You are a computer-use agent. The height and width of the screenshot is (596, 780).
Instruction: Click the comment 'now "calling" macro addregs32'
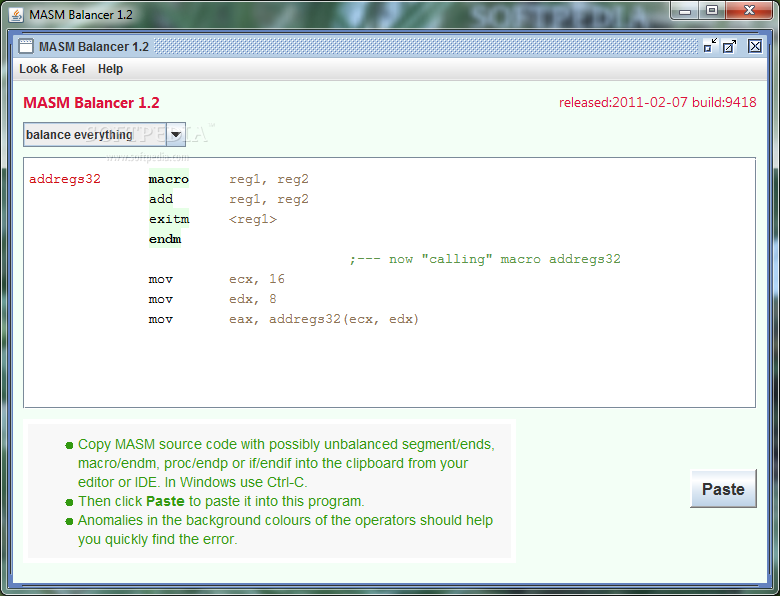485,259
